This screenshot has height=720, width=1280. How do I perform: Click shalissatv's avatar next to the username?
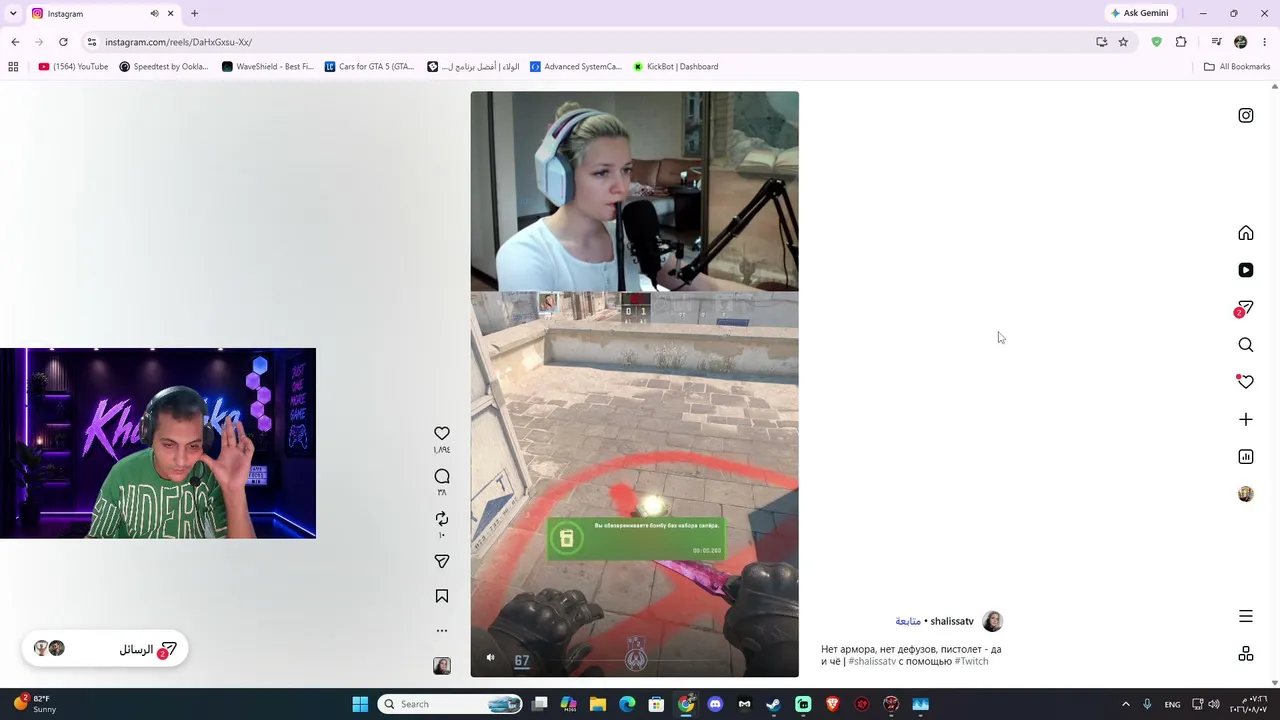pos(992,622)
